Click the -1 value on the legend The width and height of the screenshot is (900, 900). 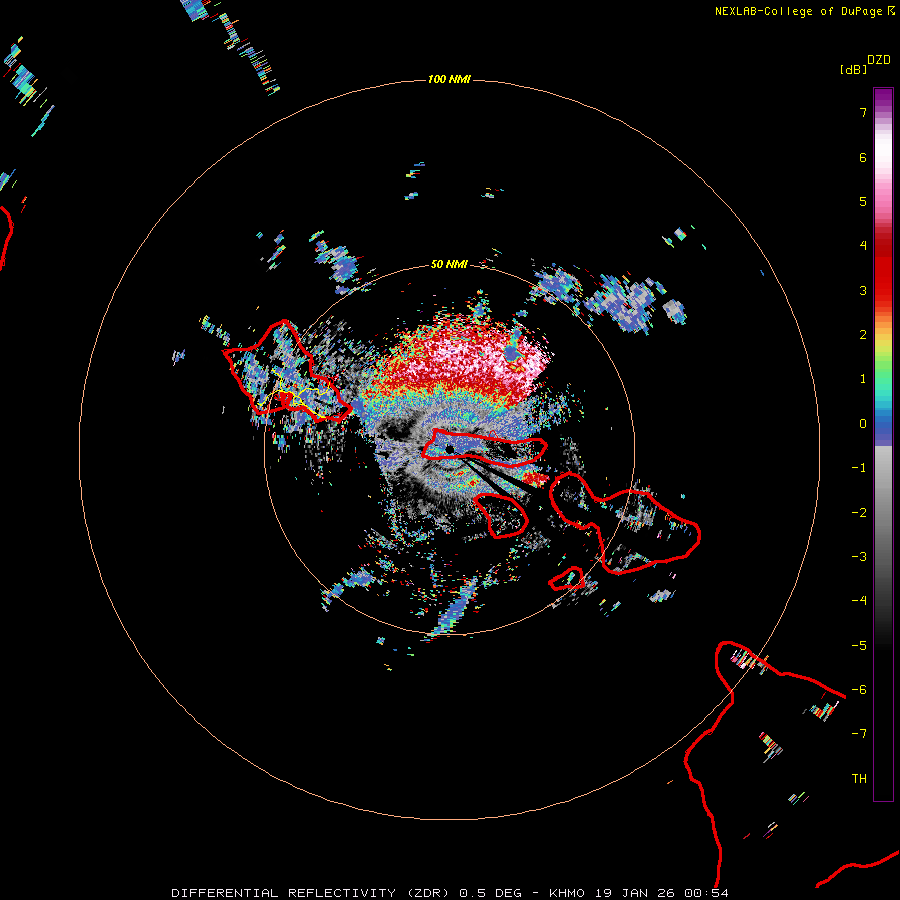click(x=859, y=468)
